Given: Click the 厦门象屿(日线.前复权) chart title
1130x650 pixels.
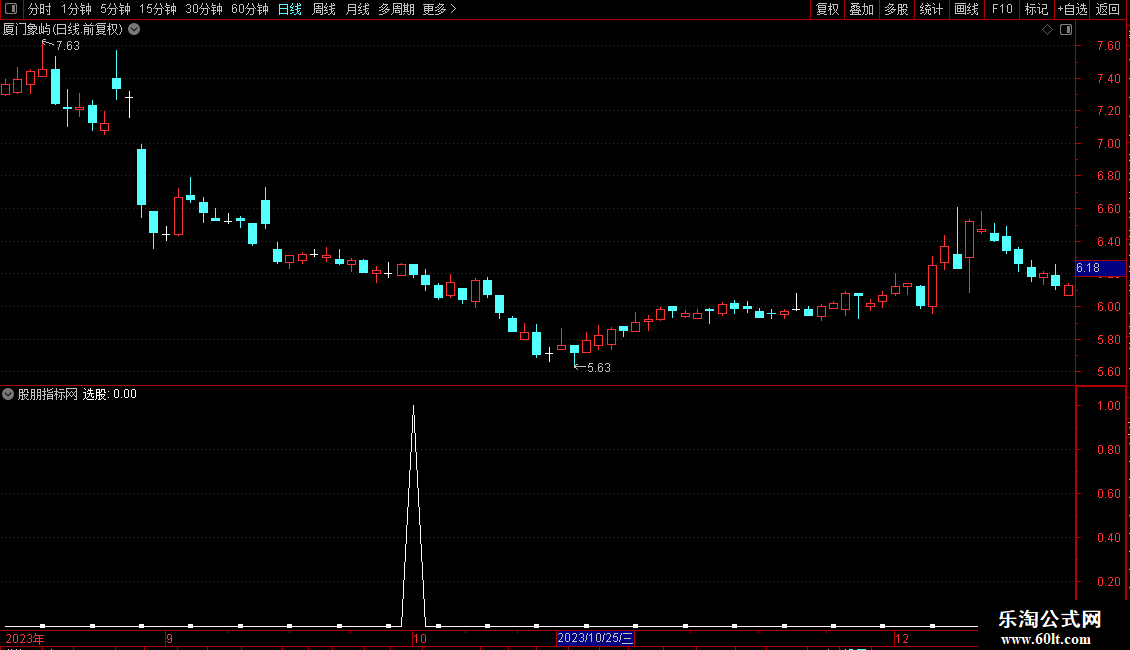Looking at the screenshot, I should [x=63, y=30].
